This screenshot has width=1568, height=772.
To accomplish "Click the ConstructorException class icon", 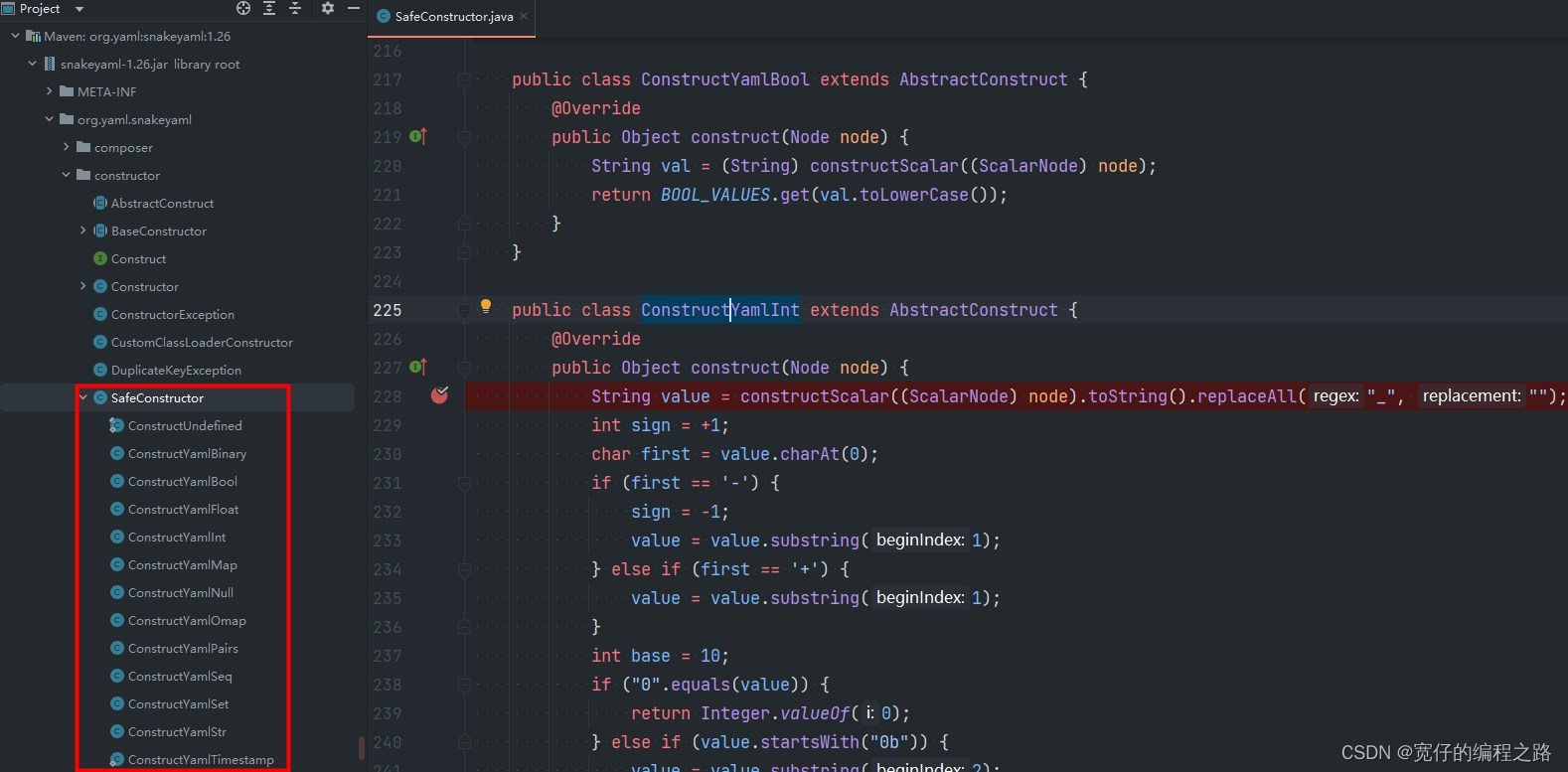I will tap(100, 314).
